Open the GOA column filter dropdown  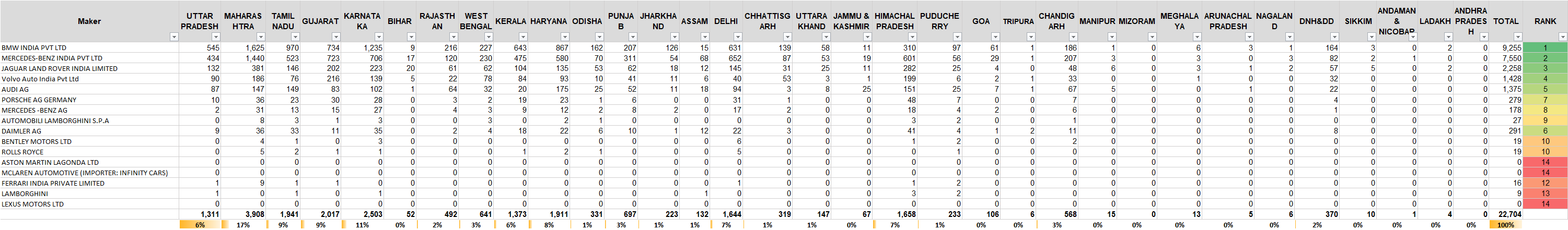click(x=995, y=37)
